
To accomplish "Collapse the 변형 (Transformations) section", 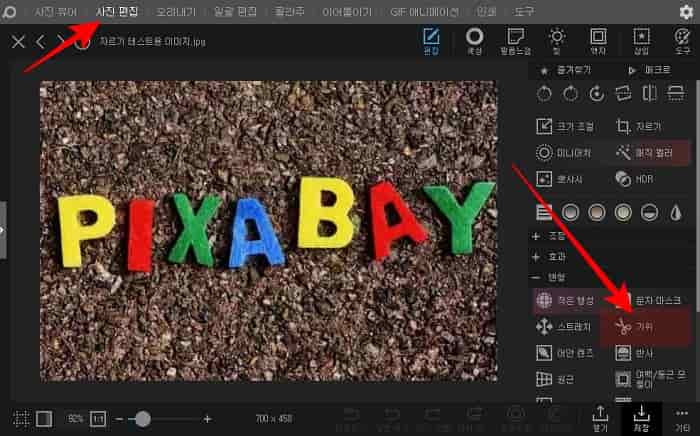I will tap(548, 278).
